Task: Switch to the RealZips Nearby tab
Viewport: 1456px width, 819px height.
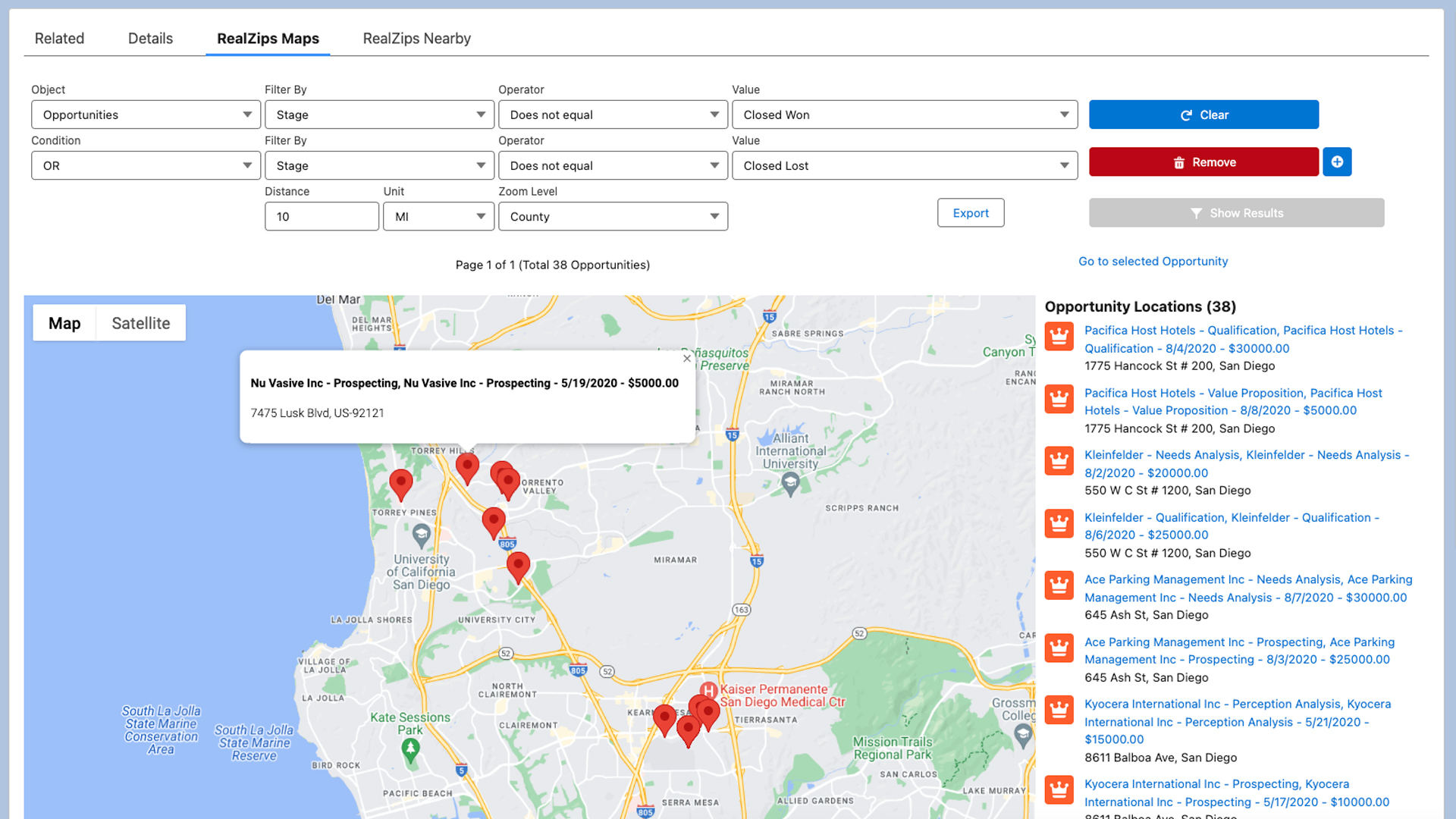Action: [416, 38]
